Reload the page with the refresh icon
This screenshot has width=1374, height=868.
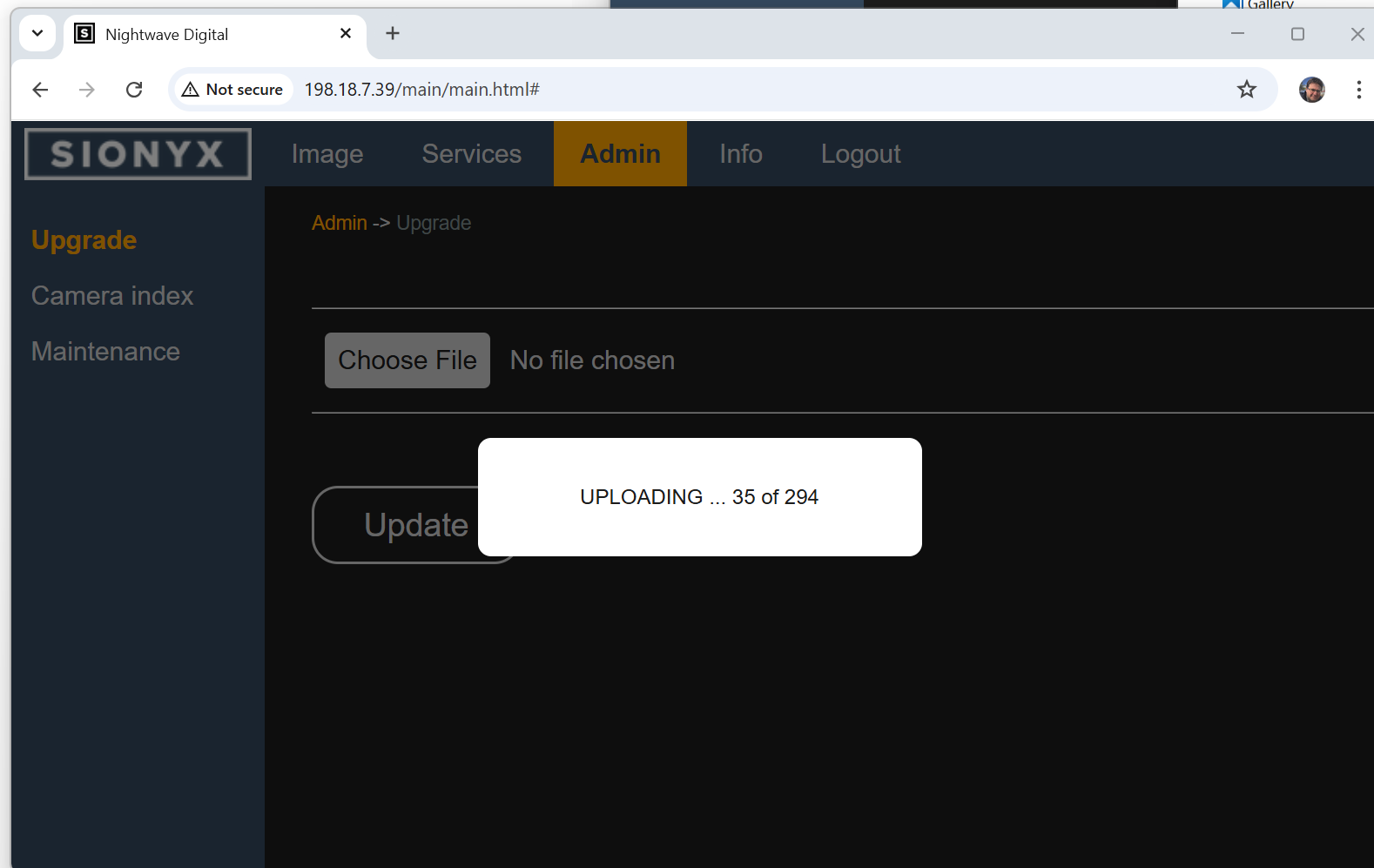[134, 90]
